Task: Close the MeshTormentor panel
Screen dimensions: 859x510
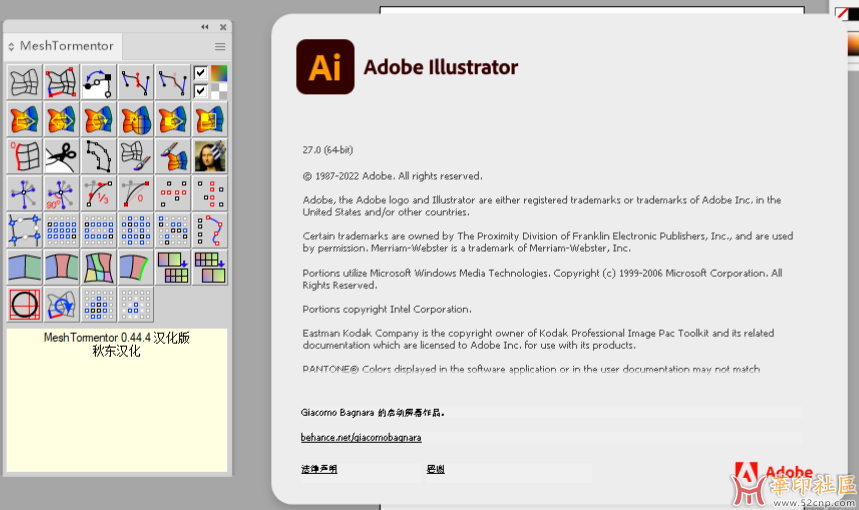Action: pyautogui.click(x=223, y=27)
